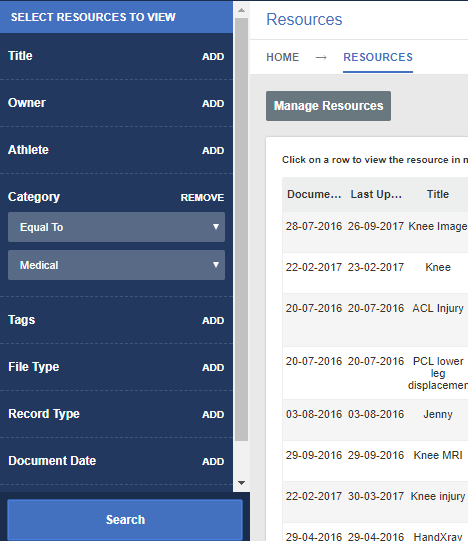468x541 pixels.
Task: Add the Record Type filter
Action: 213,414
